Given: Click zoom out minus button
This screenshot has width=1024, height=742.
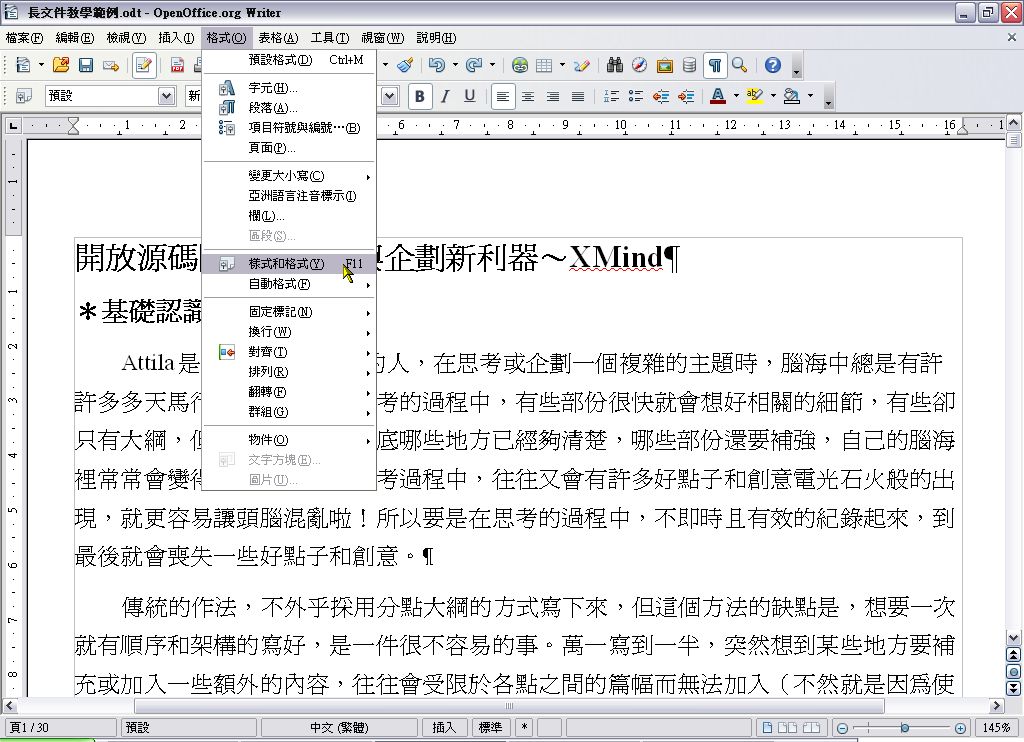Looking at the screenshot, I should click(842, 728).
